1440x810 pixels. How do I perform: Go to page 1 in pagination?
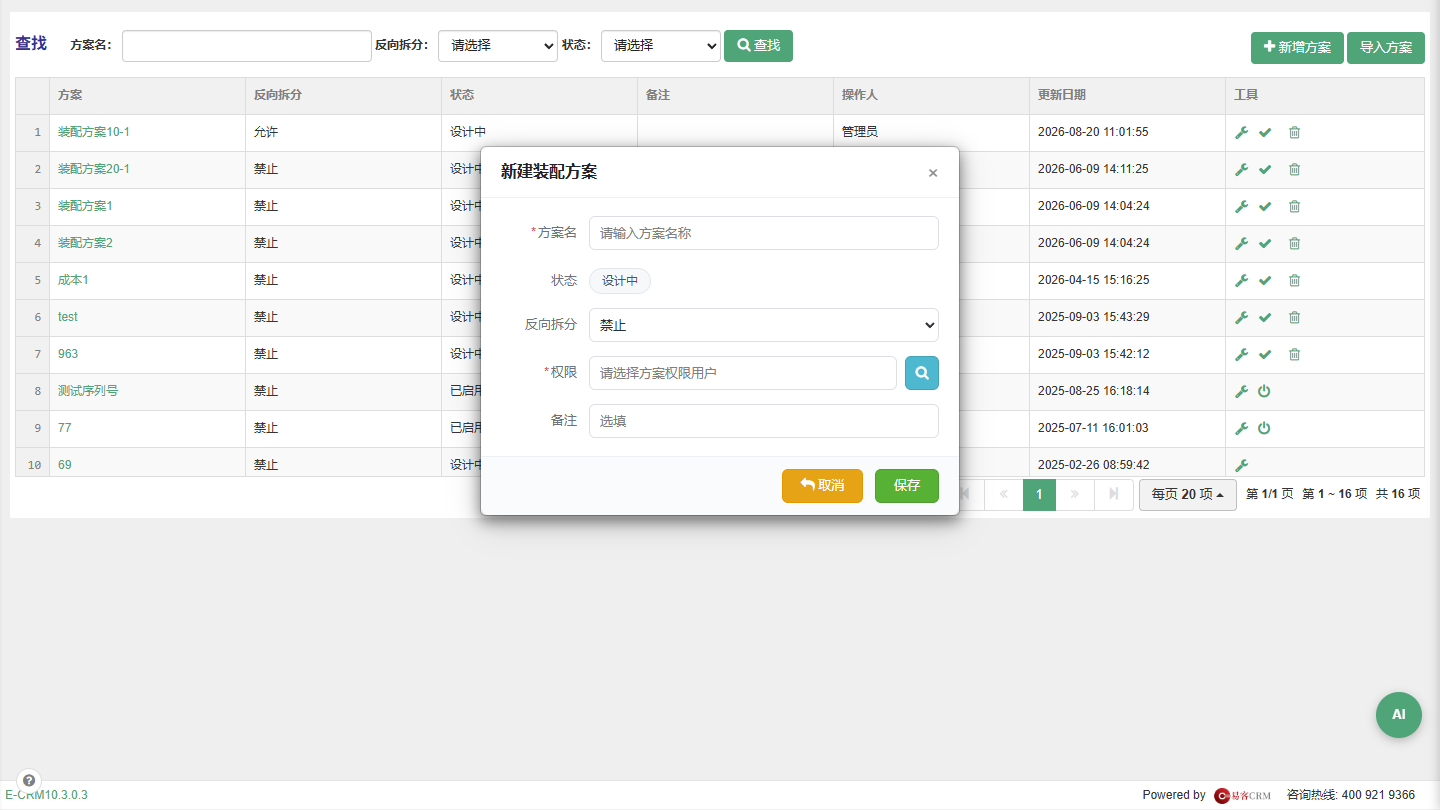point(1039,495)
